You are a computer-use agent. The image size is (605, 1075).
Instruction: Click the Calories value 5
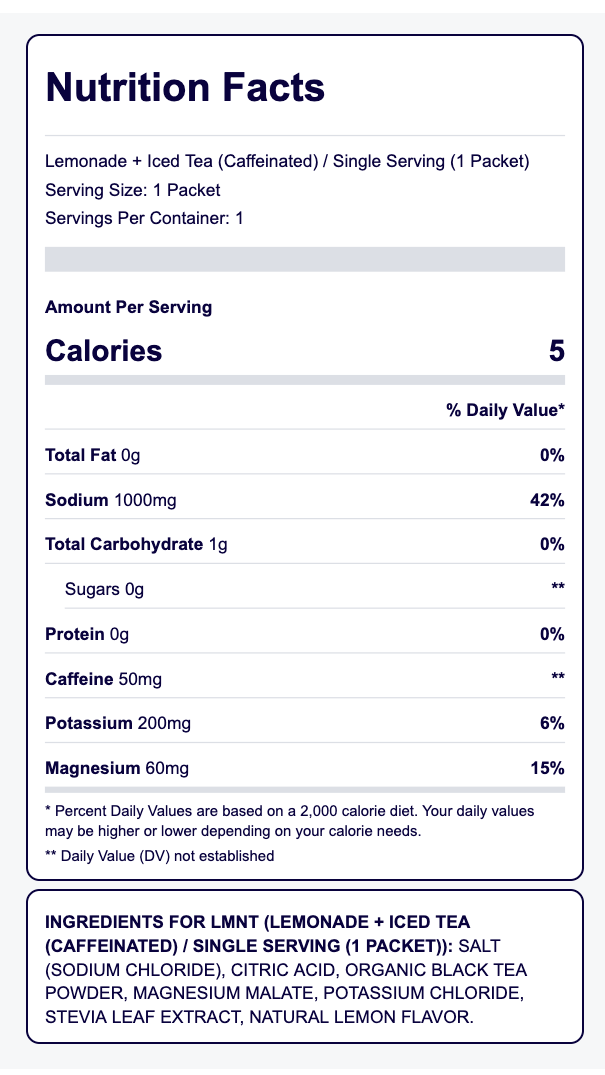tap(556, 350)
